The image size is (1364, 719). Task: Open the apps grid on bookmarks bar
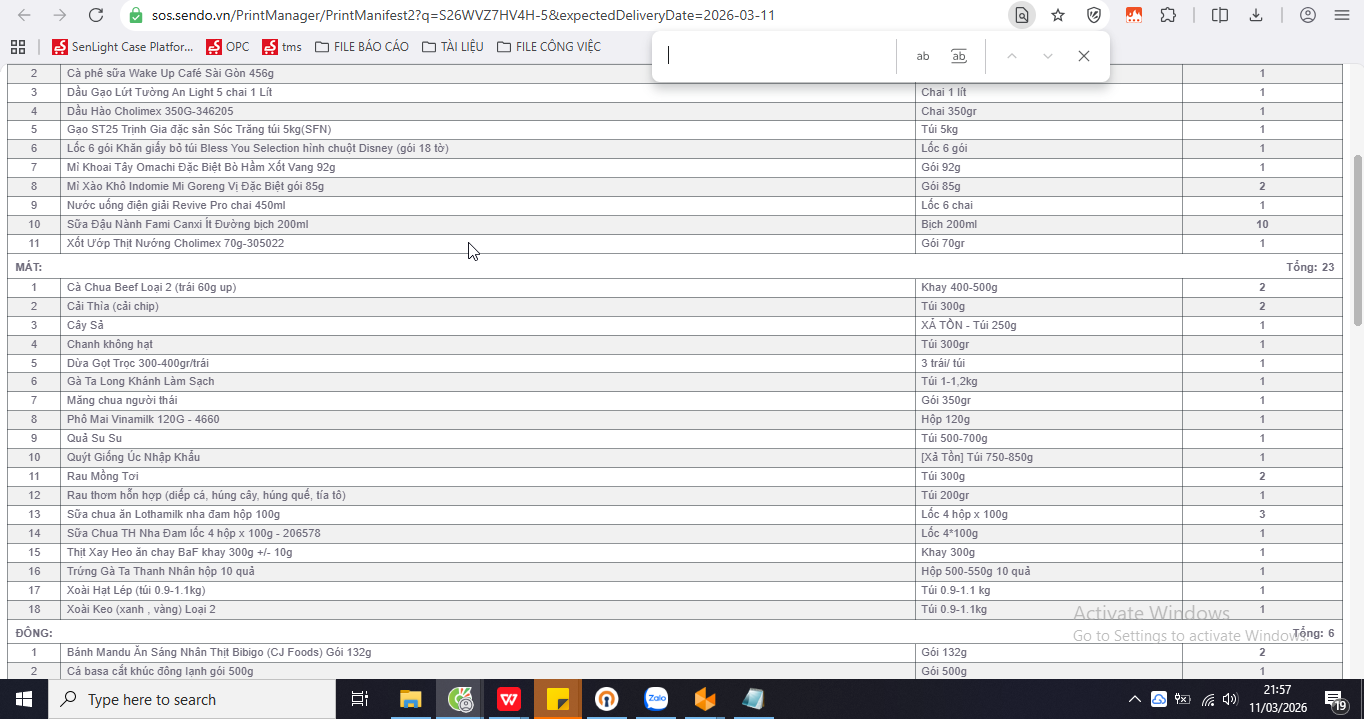(18, 46)
